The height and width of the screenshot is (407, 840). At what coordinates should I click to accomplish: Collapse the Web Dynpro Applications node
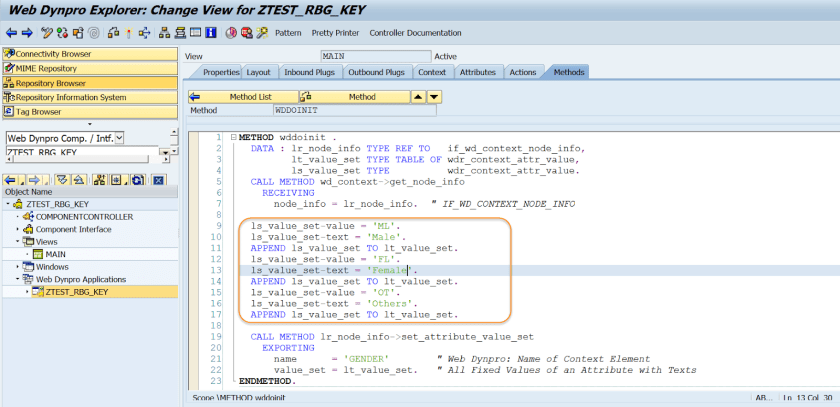tap(19, 279)
